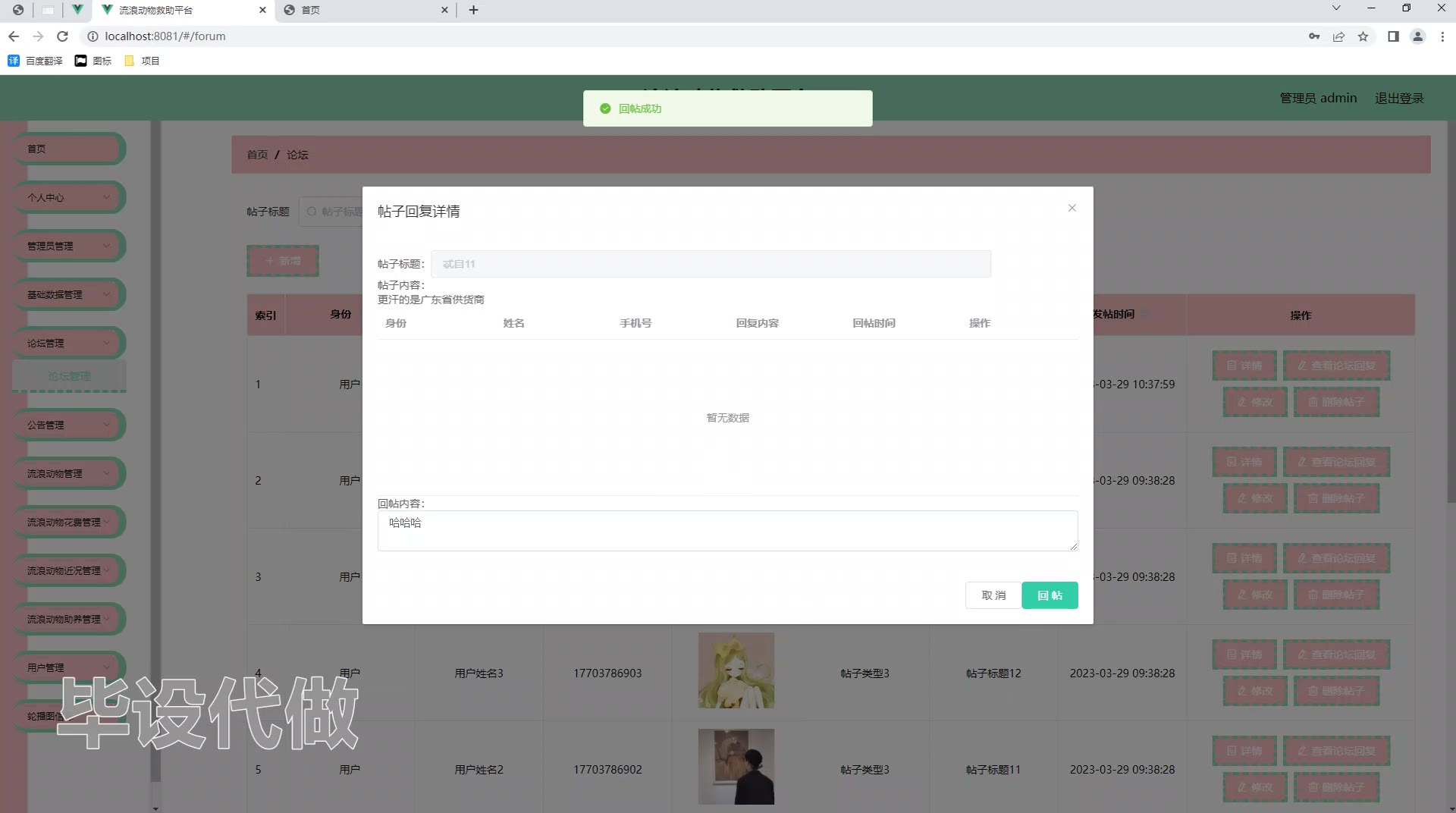
Task: Click the 首页 breadcrumb link
Action: point(257,155)
